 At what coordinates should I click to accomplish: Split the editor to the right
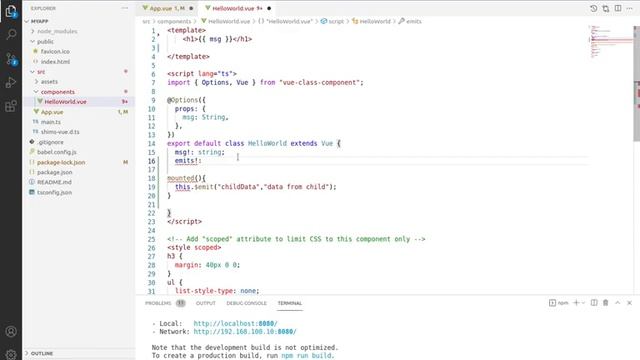618,8
